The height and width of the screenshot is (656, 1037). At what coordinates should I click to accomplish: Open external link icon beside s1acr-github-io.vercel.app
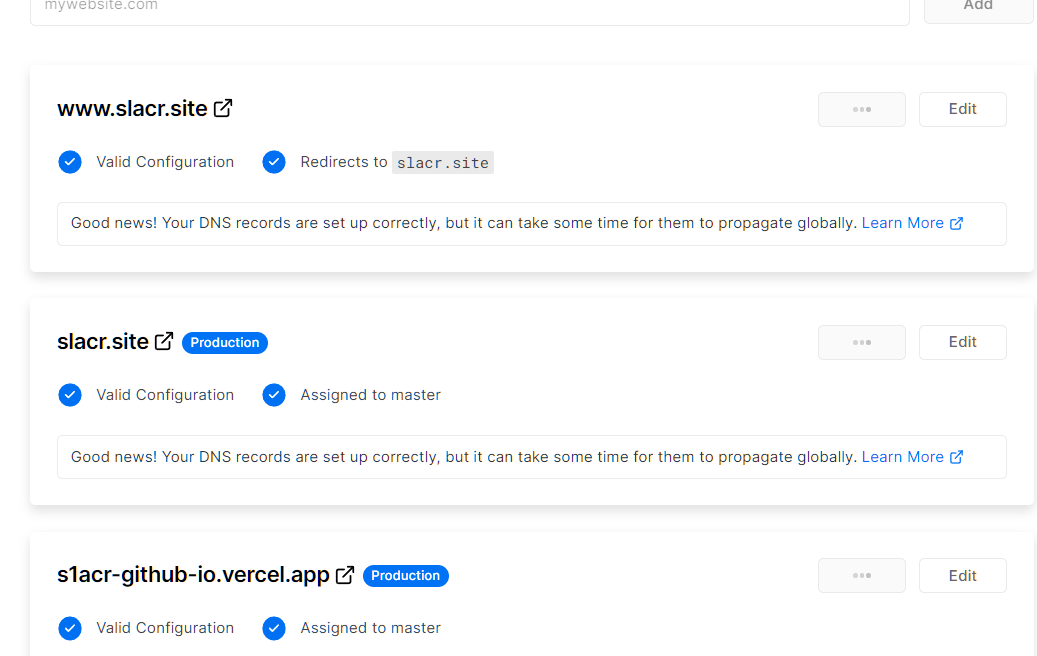click(345, 575)
